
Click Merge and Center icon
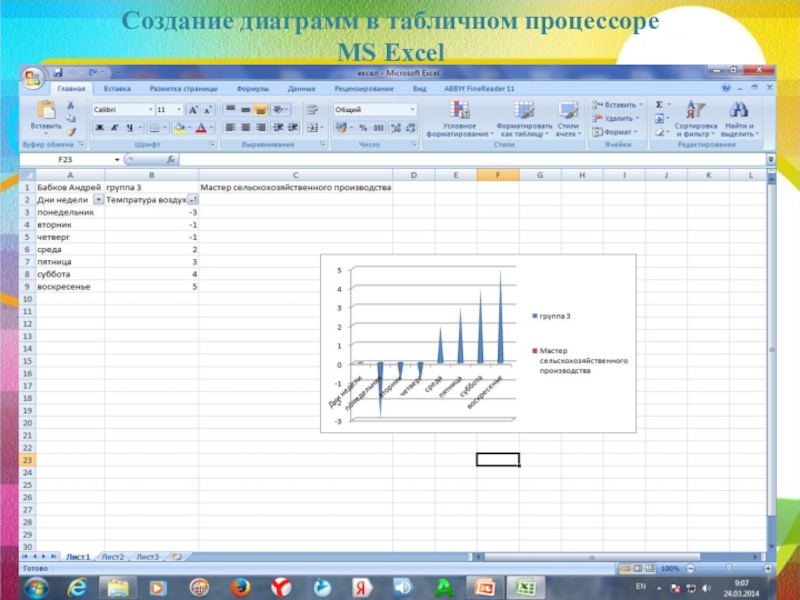point(312,128)
